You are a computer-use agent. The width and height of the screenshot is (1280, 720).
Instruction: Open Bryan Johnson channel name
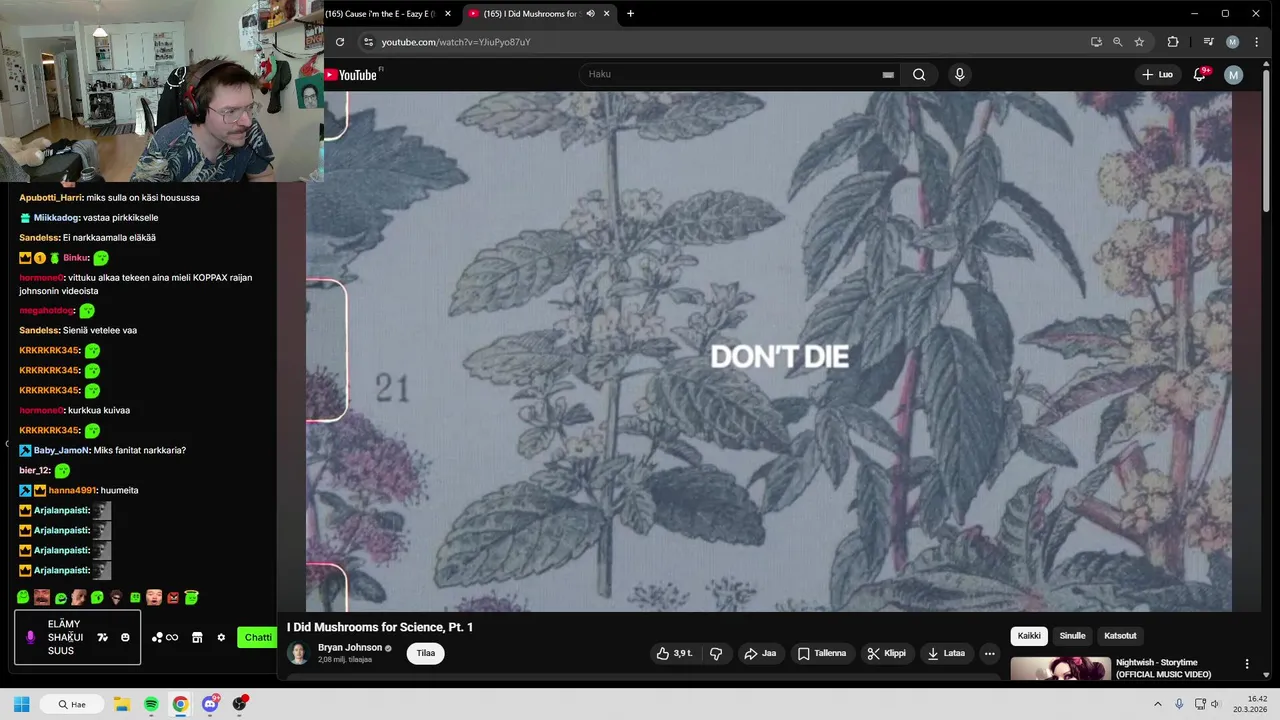click(x=350, y=647)
